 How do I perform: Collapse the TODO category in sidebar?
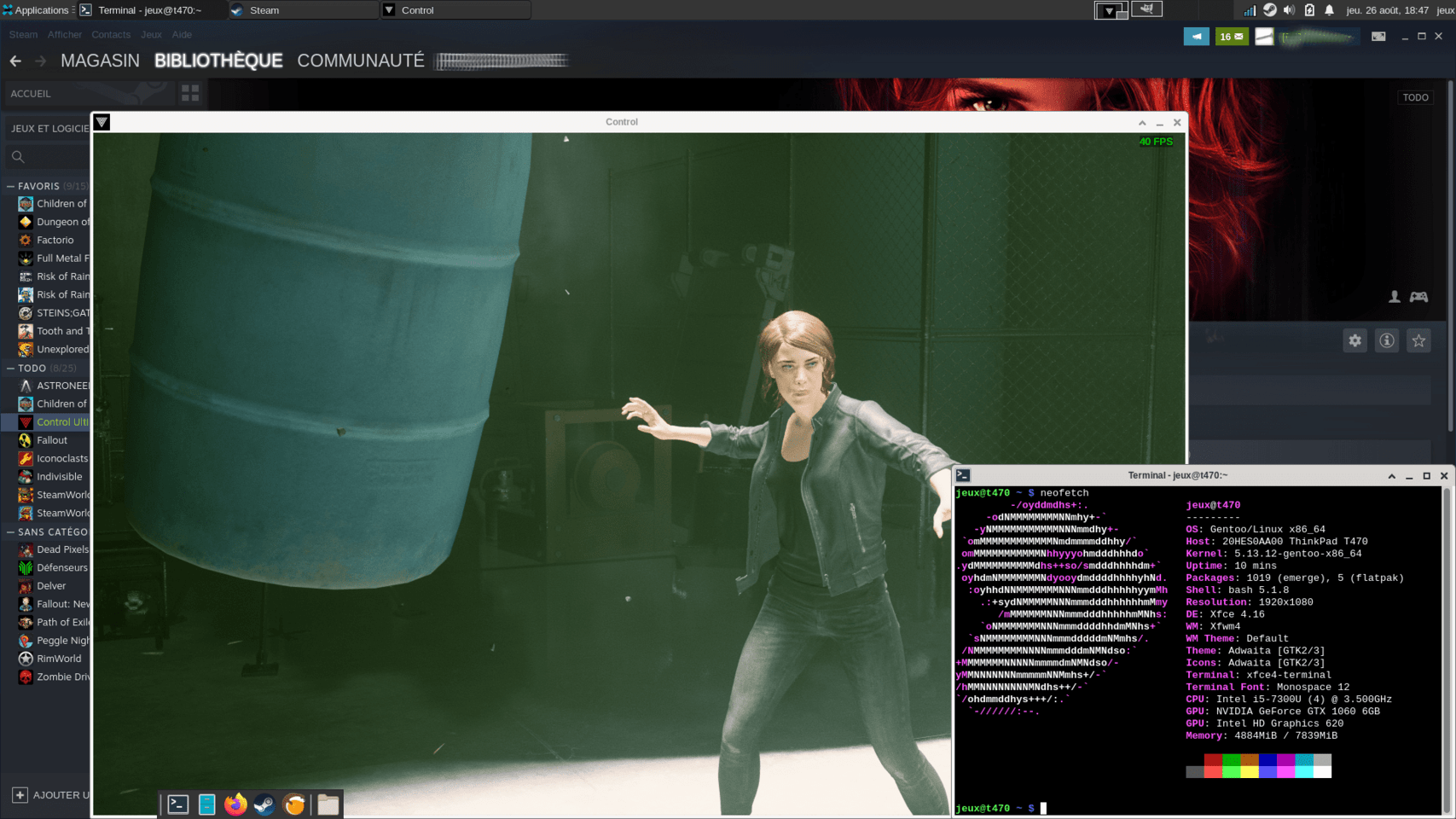pos(11,369)
